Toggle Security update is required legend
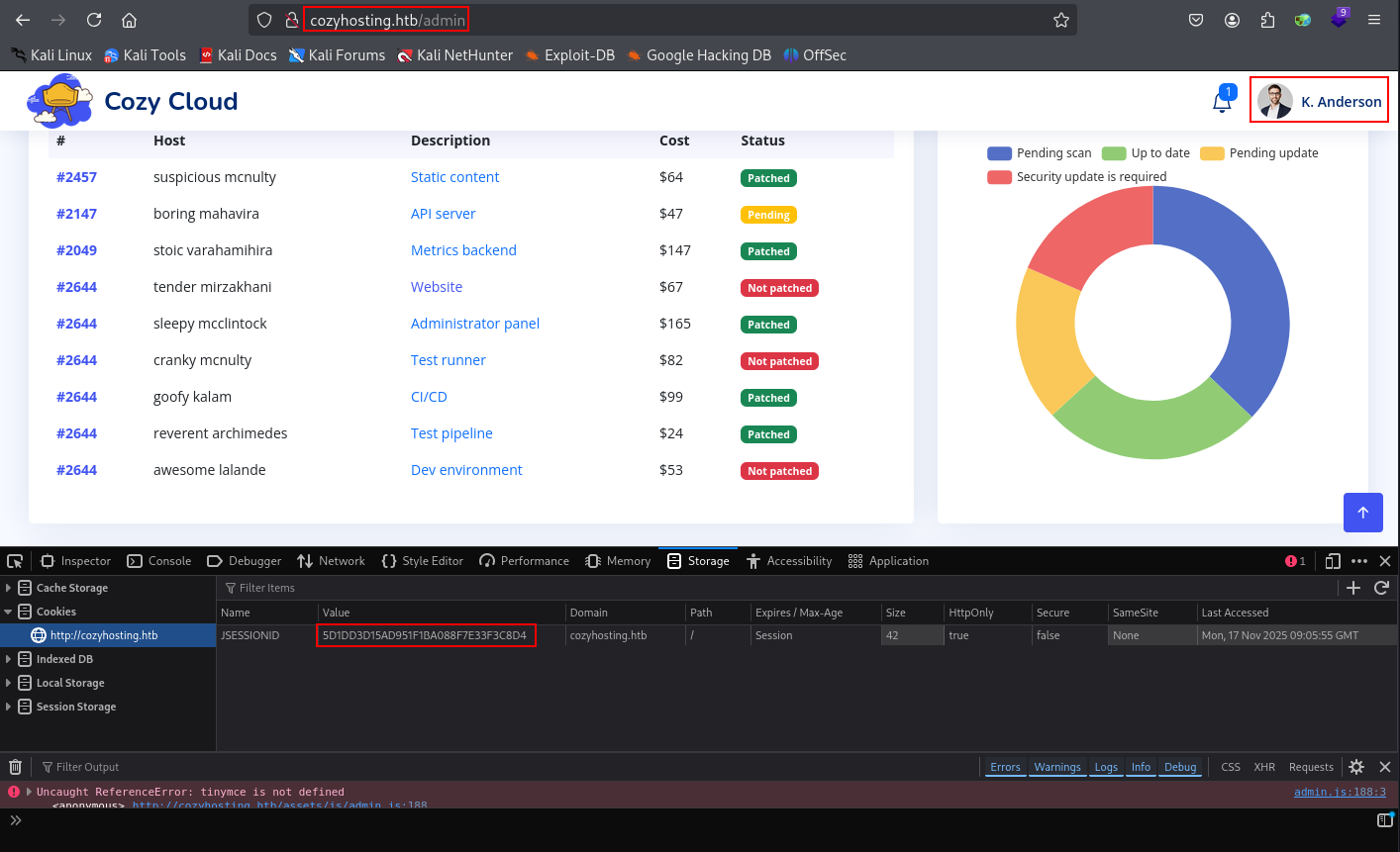This screenshot has height=852, width=1400. click(1077, 177)
